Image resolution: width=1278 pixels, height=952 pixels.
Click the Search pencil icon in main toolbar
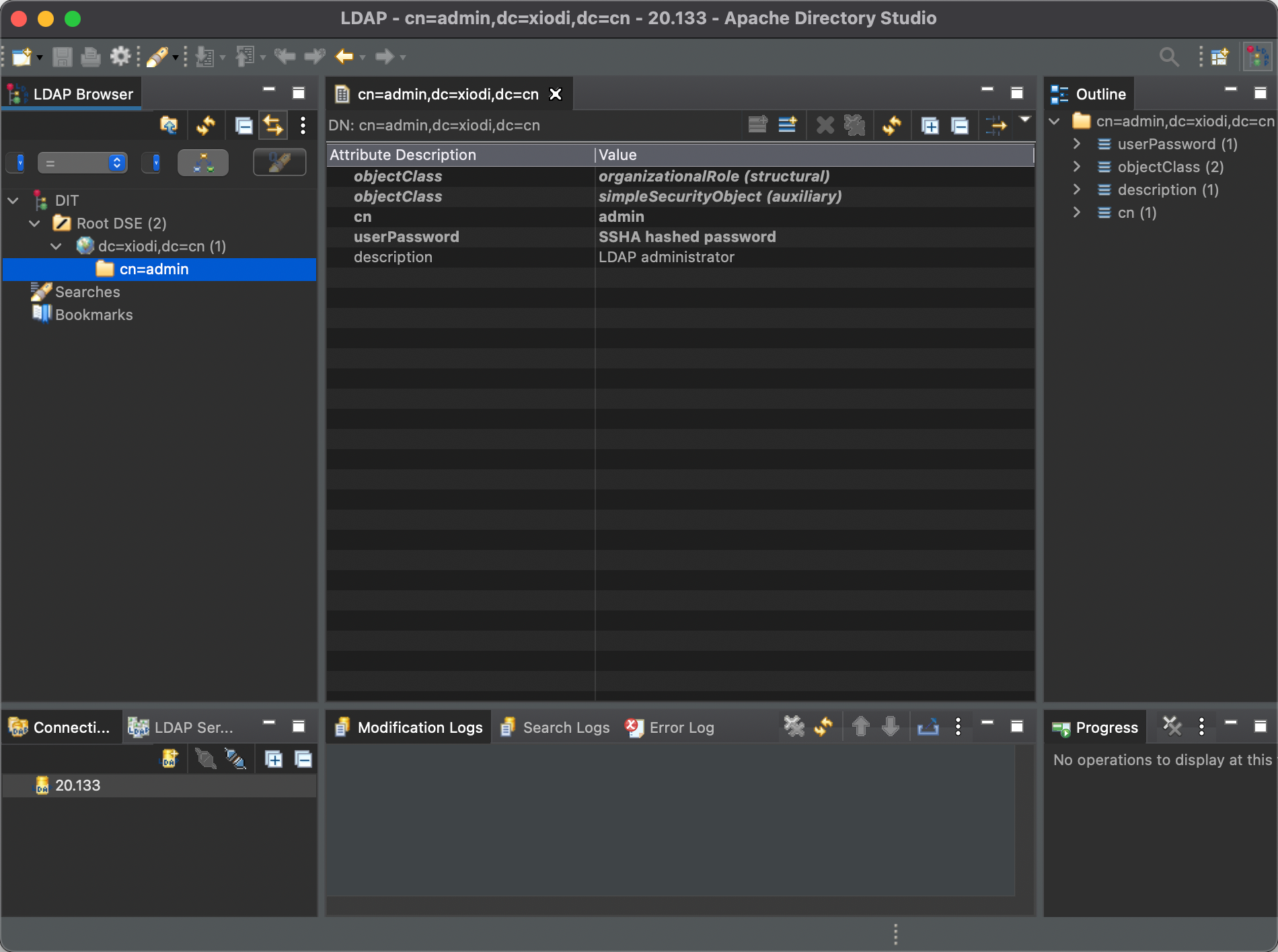(x=157, y=56)
